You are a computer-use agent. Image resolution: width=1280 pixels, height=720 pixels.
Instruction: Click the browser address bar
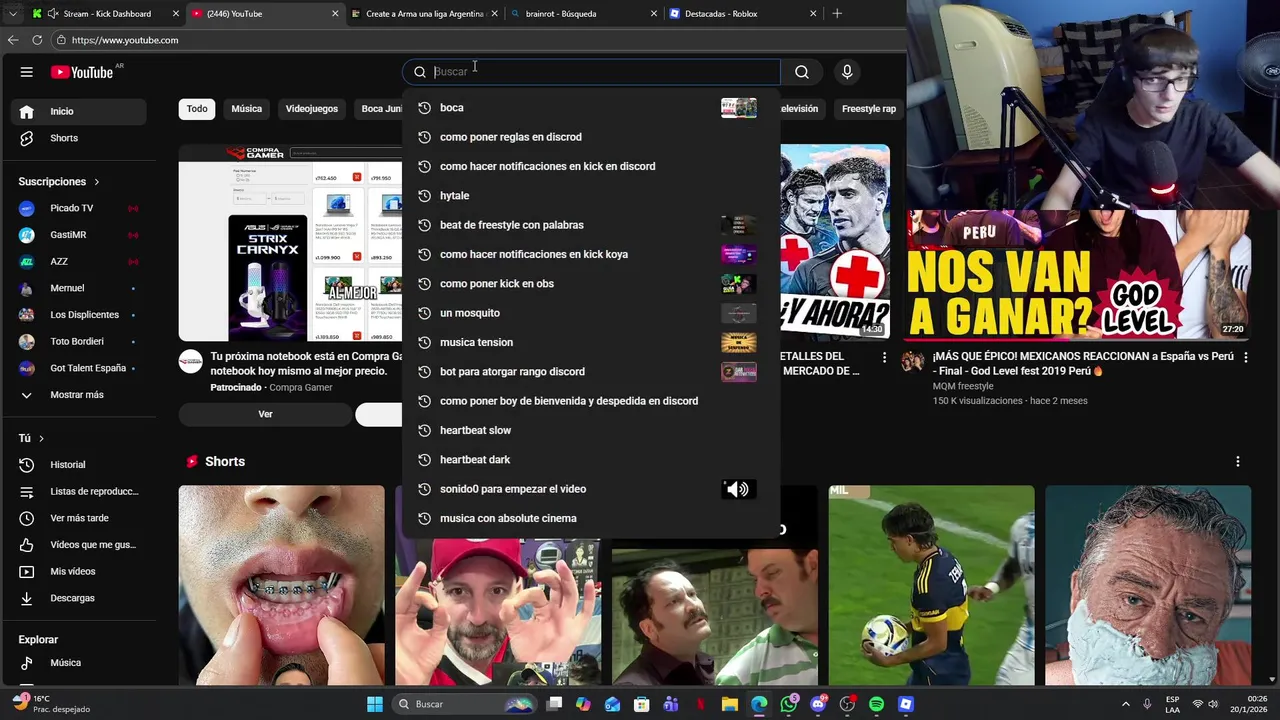tap(480, 40)
